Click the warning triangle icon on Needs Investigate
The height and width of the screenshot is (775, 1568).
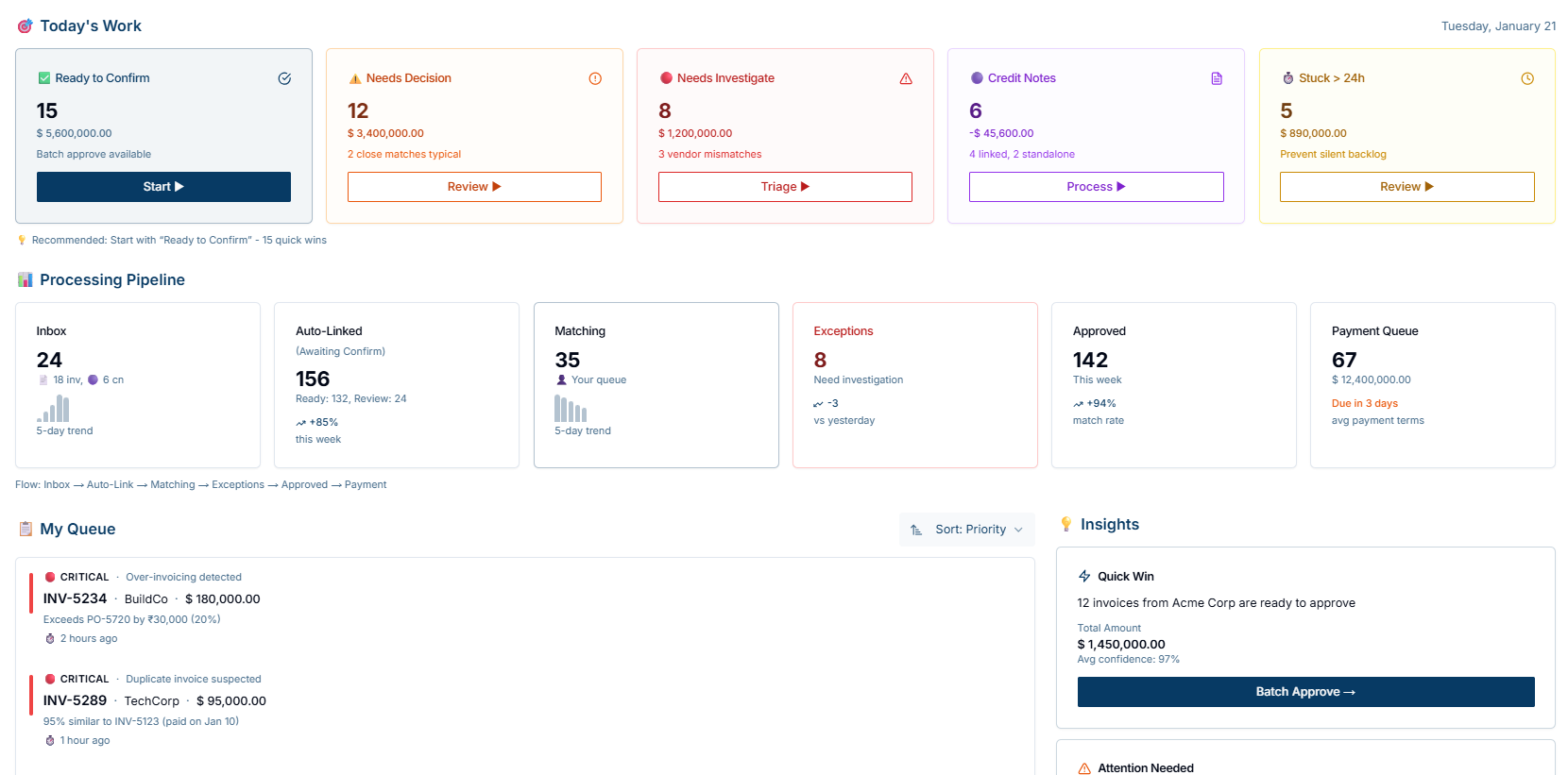pos(906,78)
